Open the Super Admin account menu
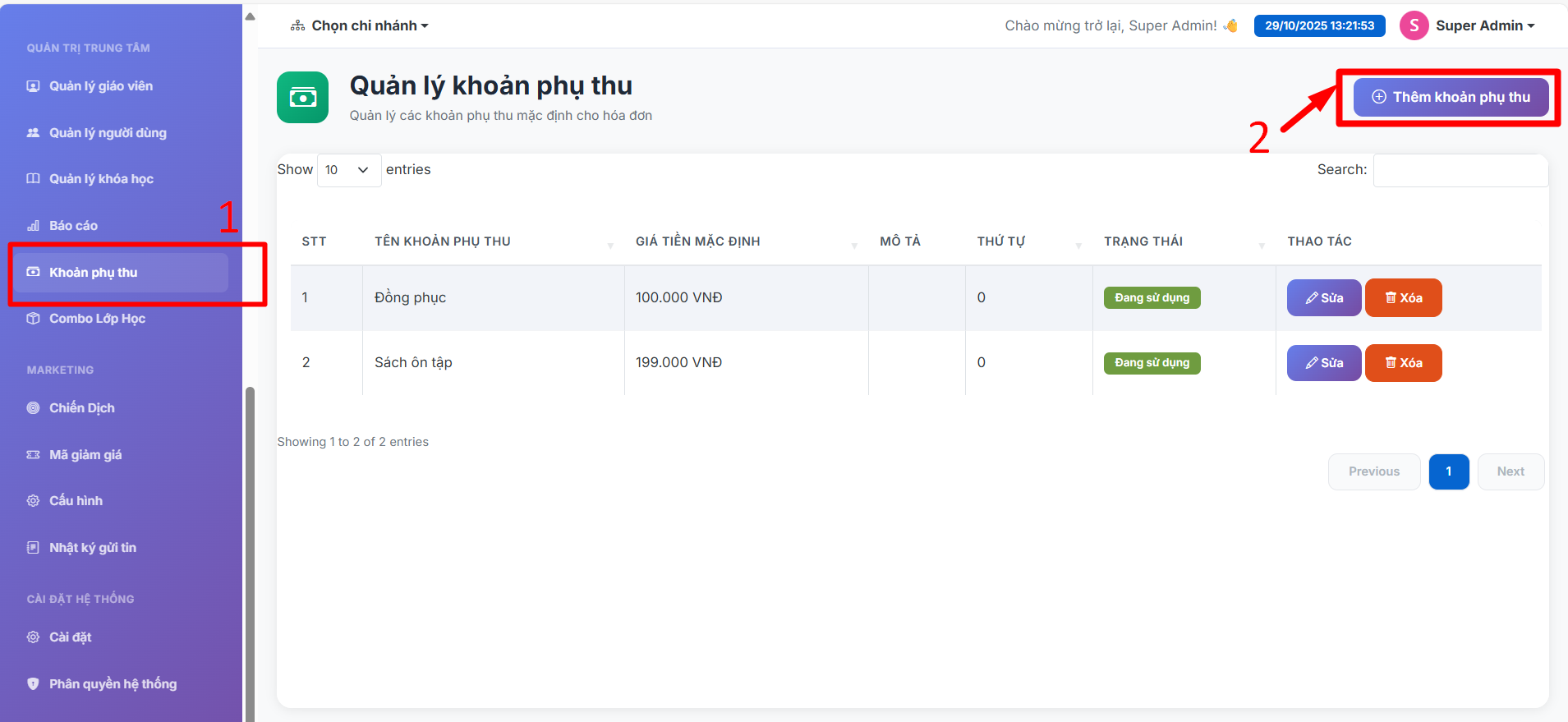 [1484, 25]
